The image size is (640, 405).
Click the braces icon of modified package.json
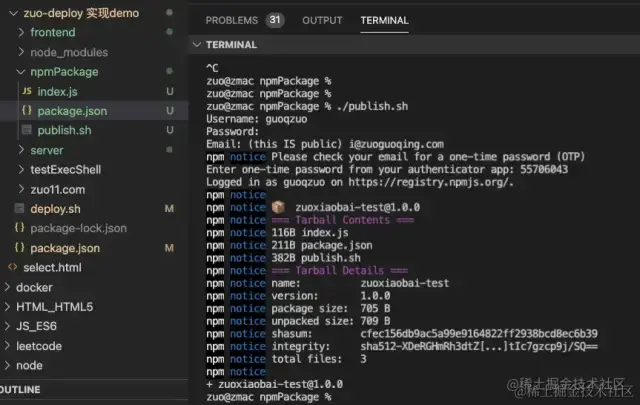coord(19,247)
